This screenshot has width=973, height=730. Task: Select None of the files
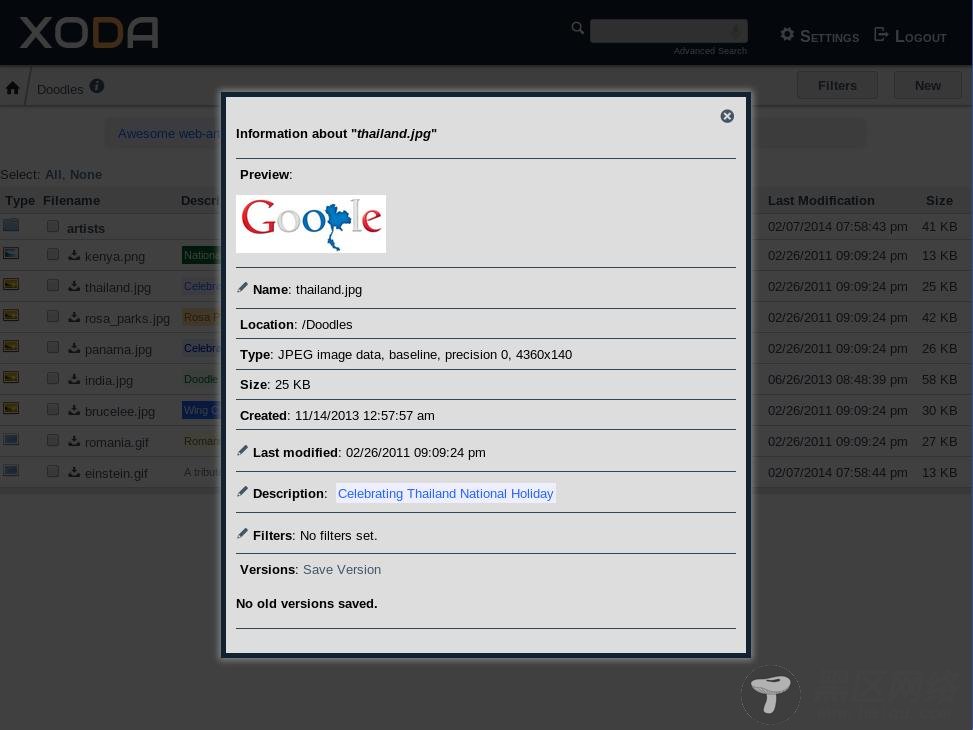pos(86,174)
